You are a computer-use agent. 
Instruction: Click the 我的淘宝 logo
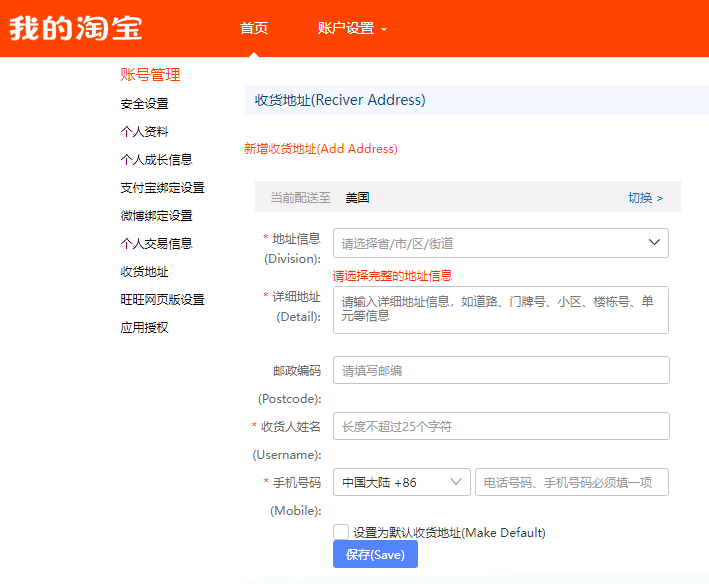[x=76, y=28]
